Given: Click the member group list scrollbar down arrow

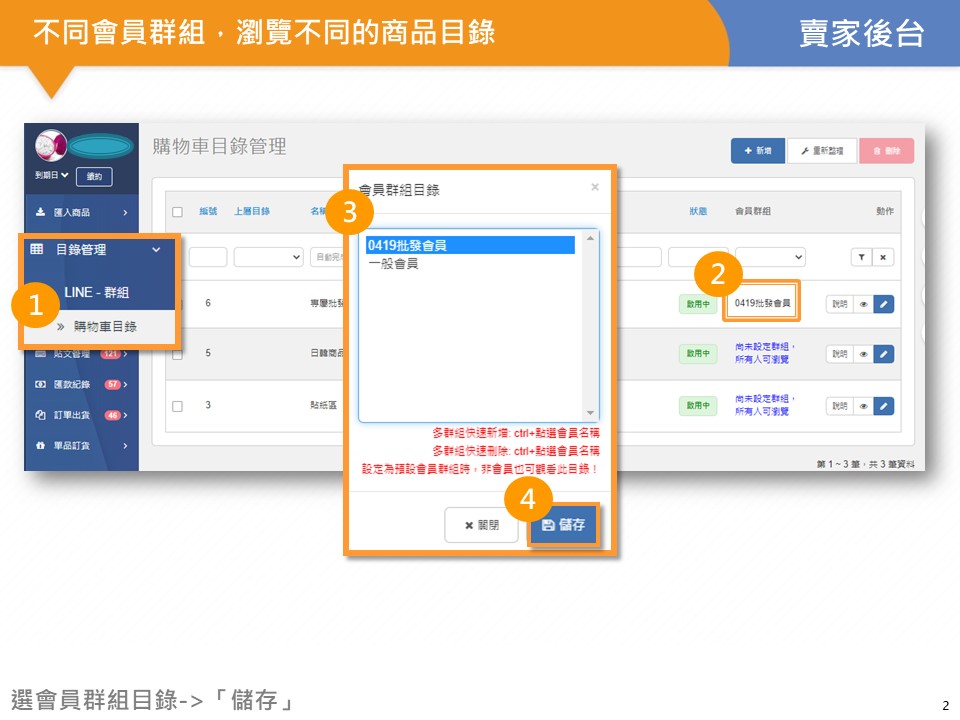Looking at the screenshot, I should pos(590,413).
